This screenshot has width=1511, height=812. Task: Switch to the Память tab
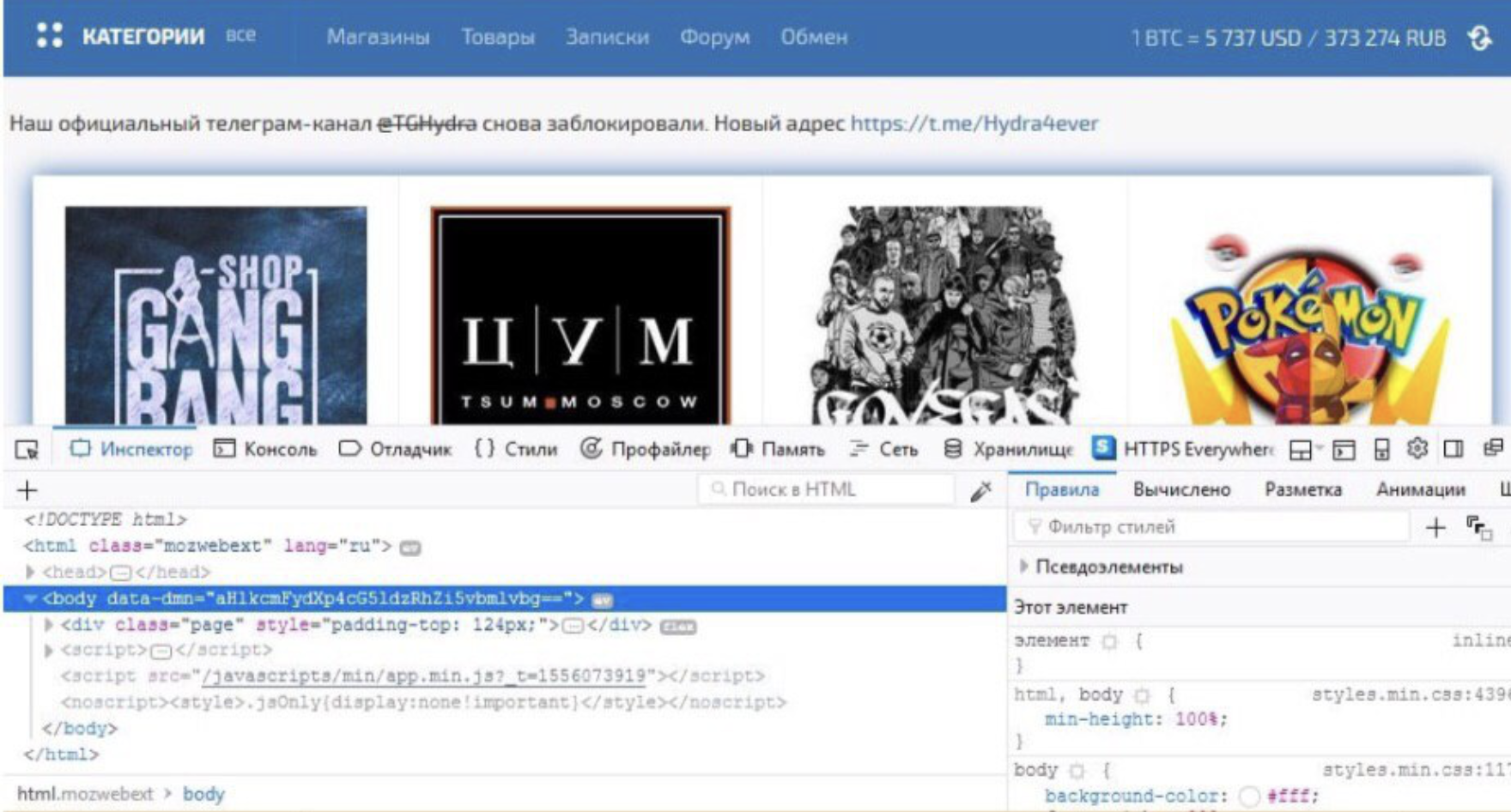pos(777,449)
